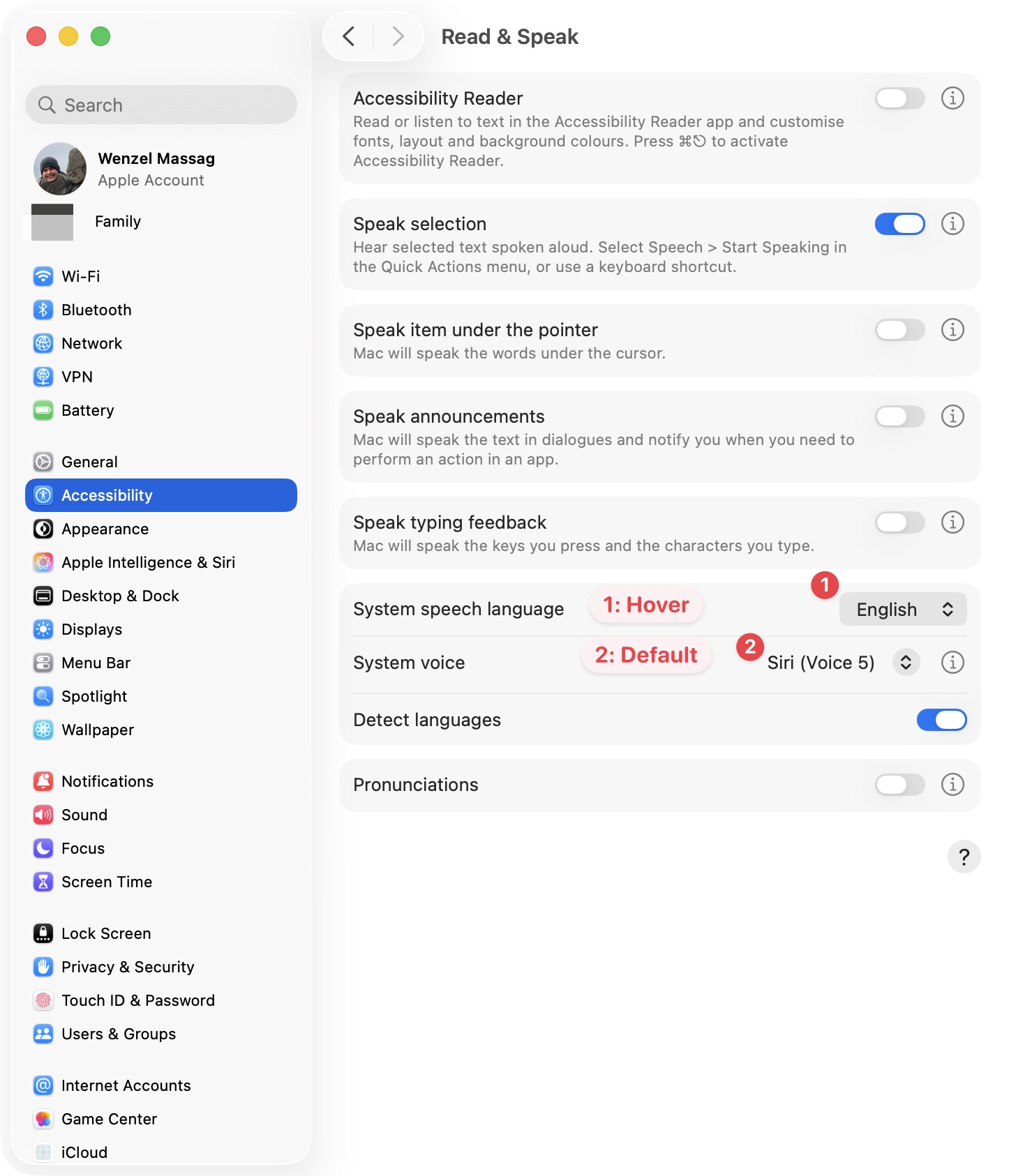
Task: Click the back navigation arrow
Action: (349, 36)
